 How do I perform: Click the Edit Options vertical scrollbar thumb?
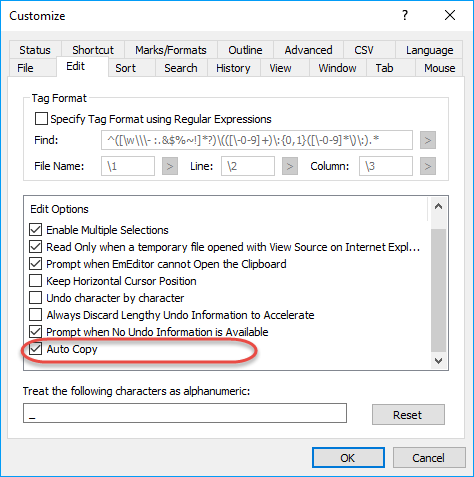[x=438, y=290]
